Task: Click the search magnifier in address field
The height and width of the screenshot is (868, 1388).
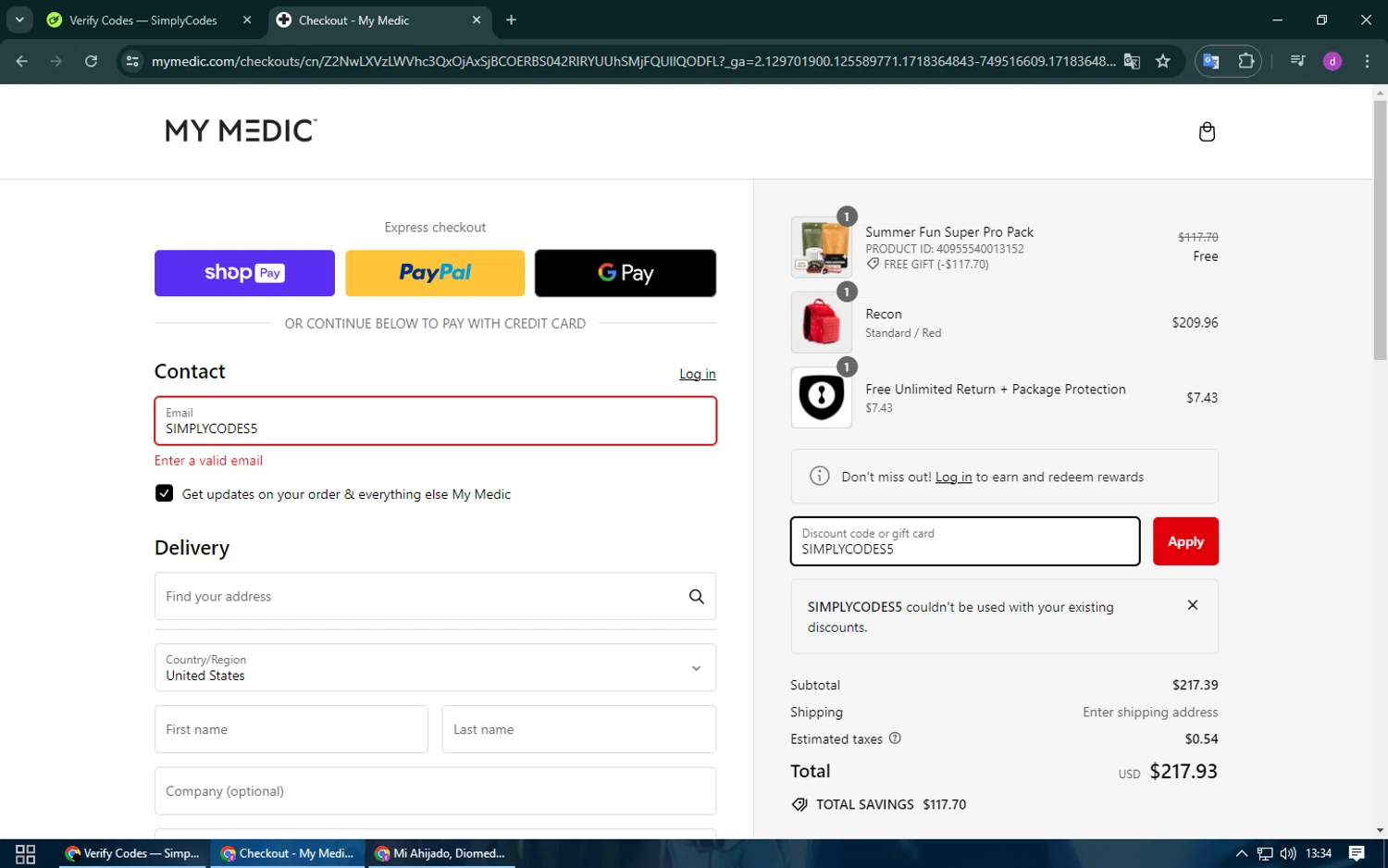Action: [x=696, y=597]
